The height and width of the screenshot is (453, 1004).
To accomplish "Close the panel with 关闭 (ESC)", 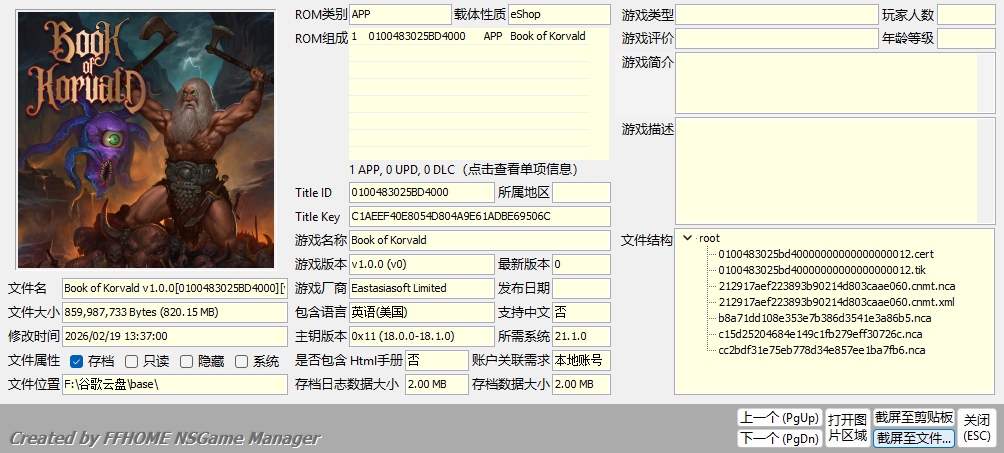I will tap(977, 427).
